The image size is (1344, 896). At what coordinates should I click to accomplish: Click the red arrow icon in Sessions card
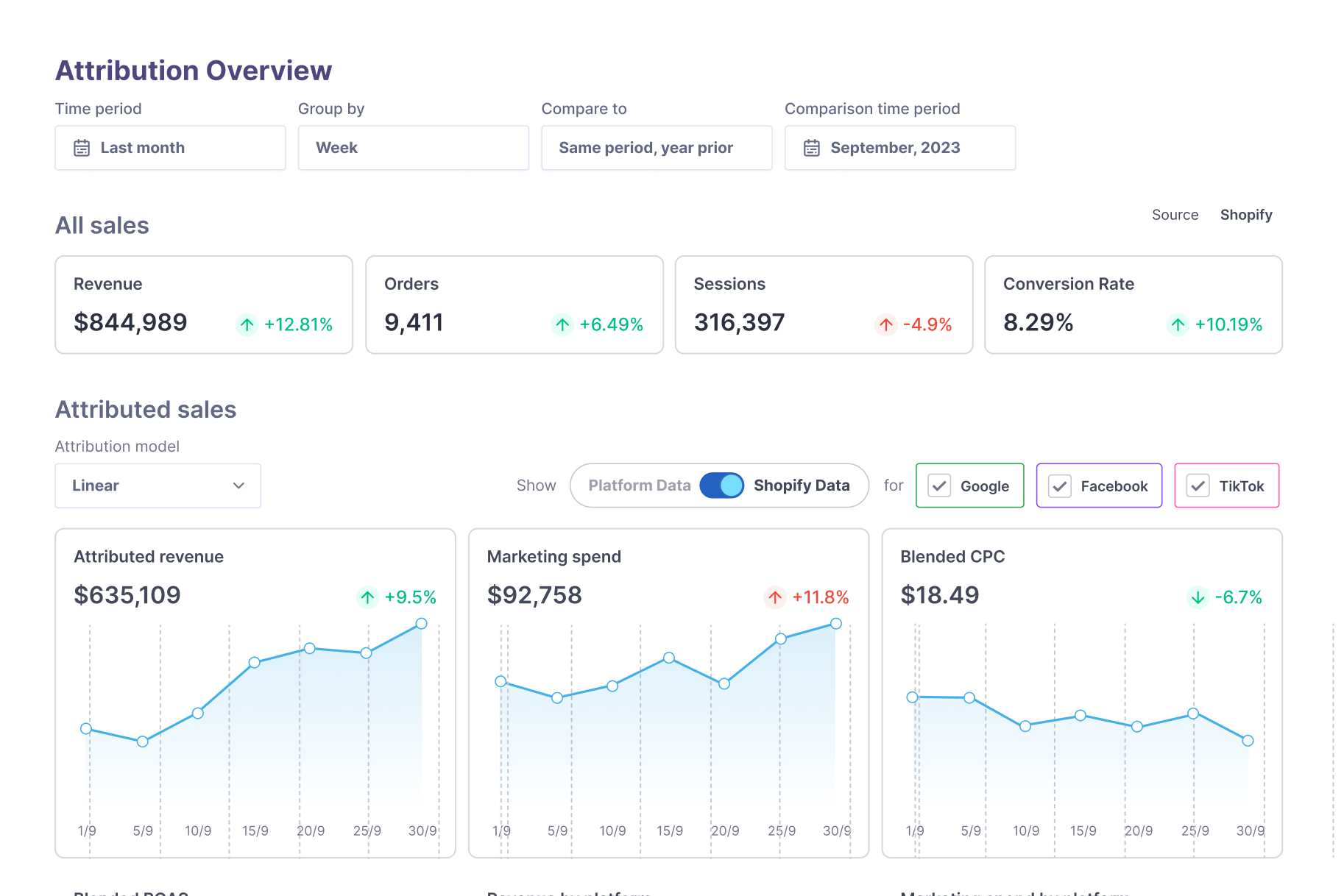[x=886, y=324]
